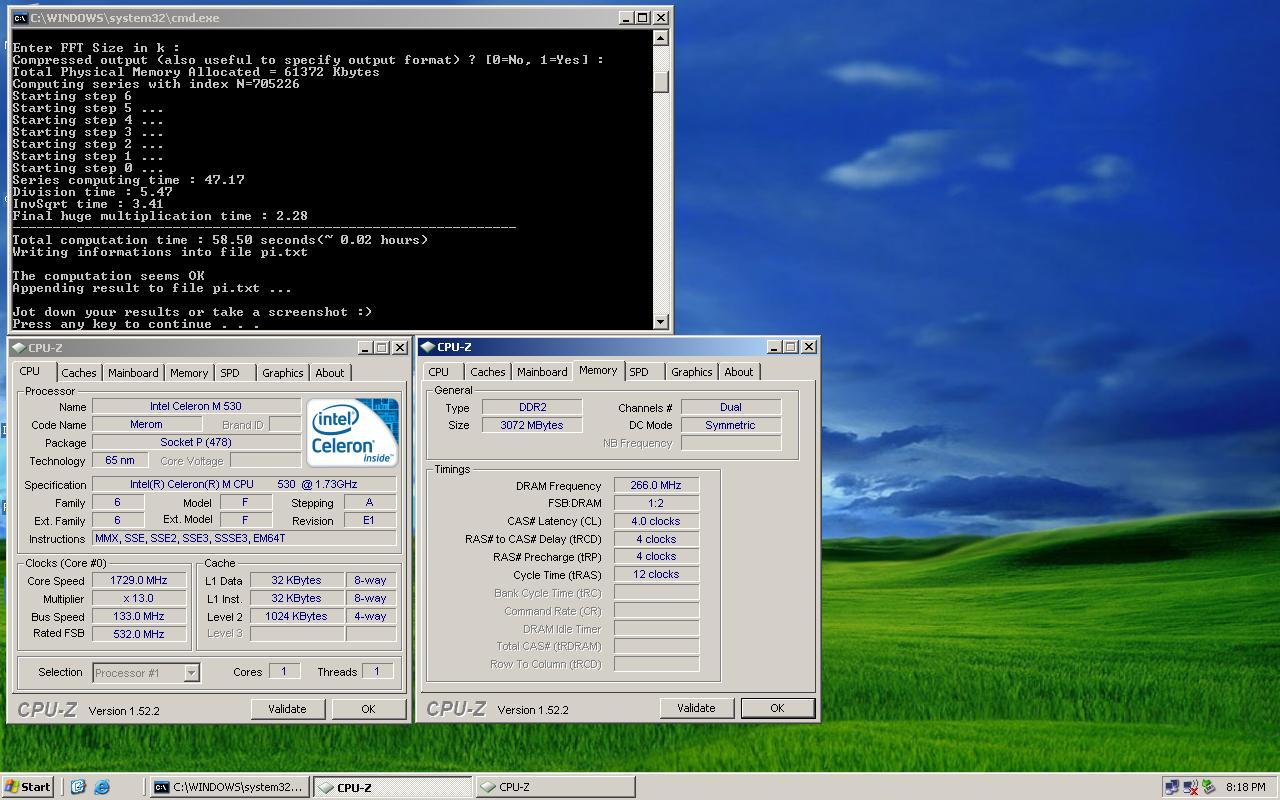Open Mainboard tab in right CPU-Z window
This screenshot has width=1280, height=800.
point(542,372)
